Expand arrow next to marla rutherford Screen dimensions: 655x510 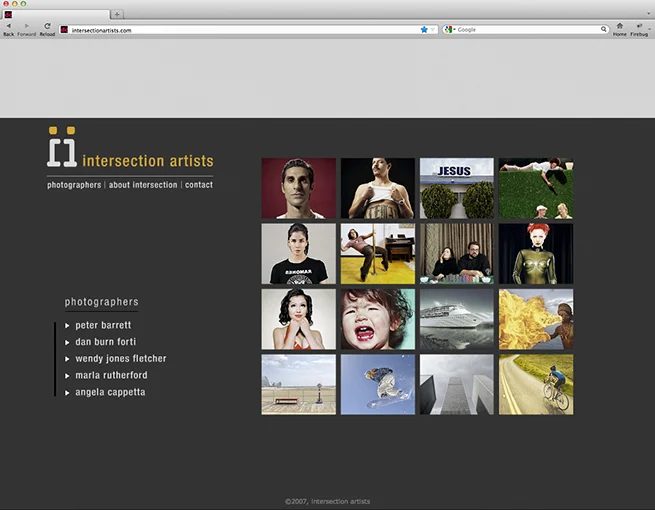(x=67, y=376)
